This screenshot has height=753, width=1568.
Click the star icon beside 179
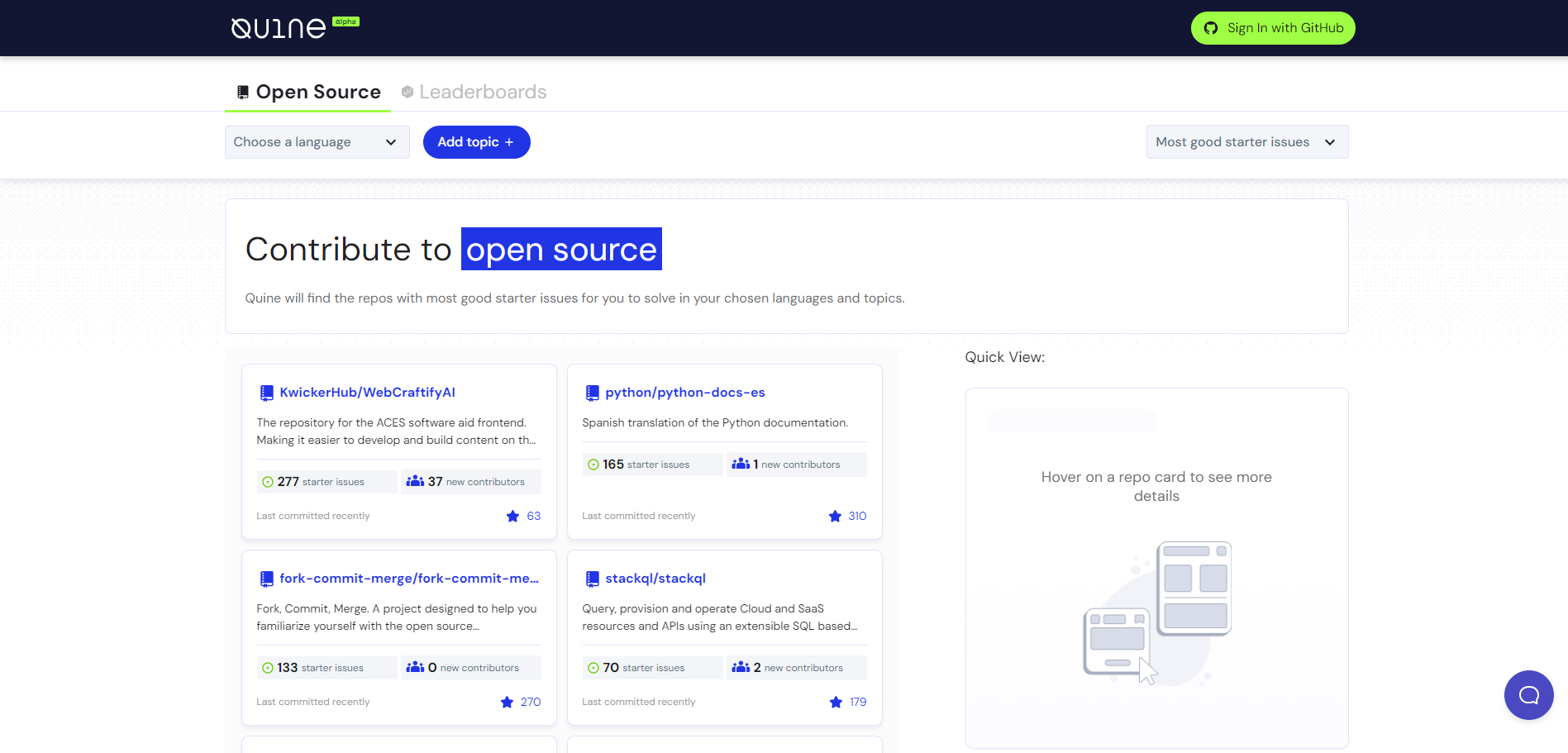(x=836, y=703)
